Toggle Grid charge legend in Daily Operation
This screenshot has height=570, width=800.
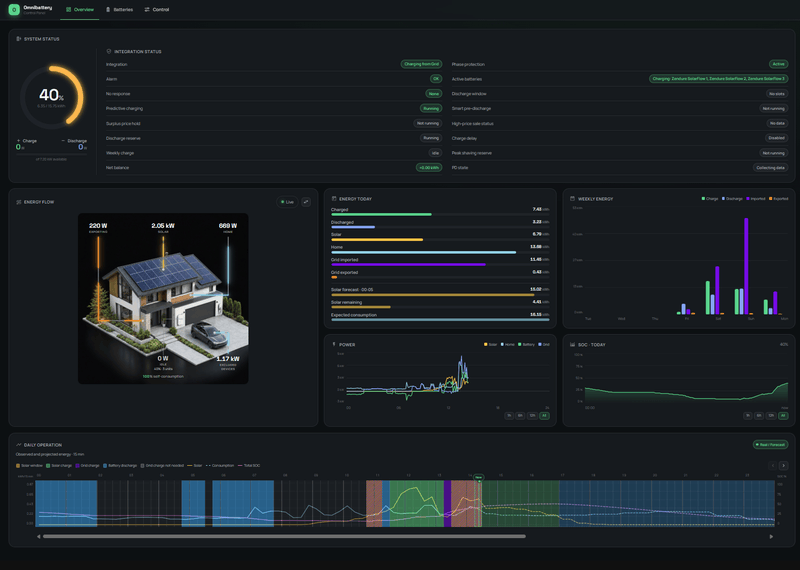(x=88, y=465)
